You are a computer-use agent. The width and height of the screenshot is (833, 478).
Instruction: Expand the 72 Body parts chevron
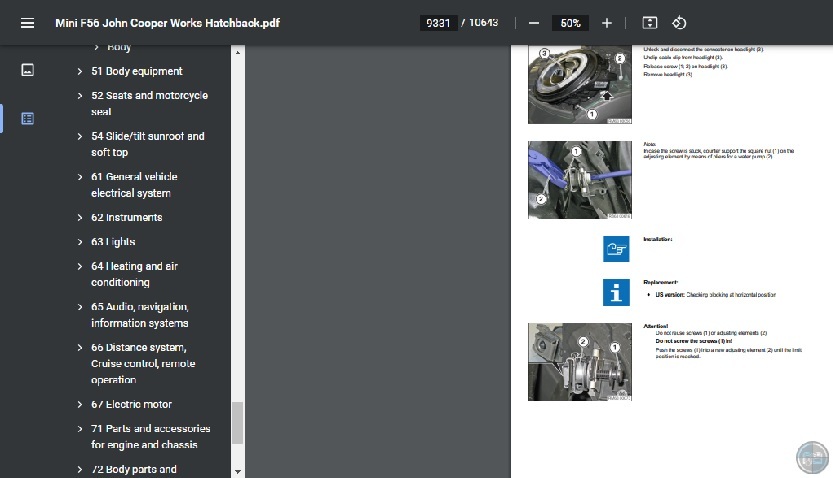(x=80, y=470)
